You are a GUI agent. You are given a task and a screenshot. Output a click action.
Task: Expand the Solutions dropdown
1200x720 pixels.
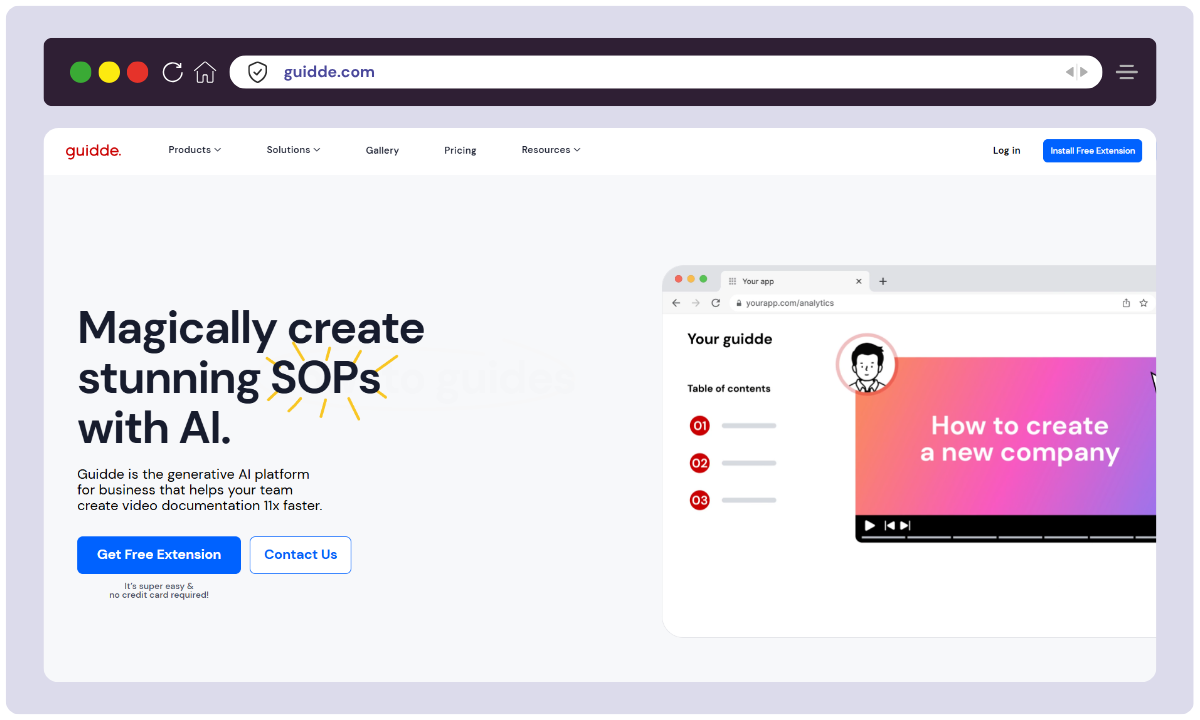click(293, 150)
